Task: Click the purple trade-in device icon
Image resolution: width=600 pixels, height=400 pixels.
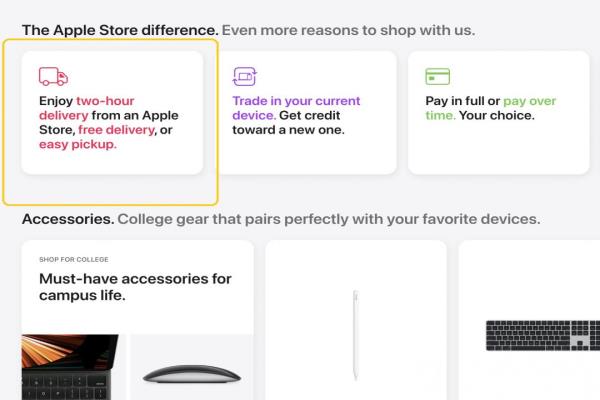Action: point(245,77)
